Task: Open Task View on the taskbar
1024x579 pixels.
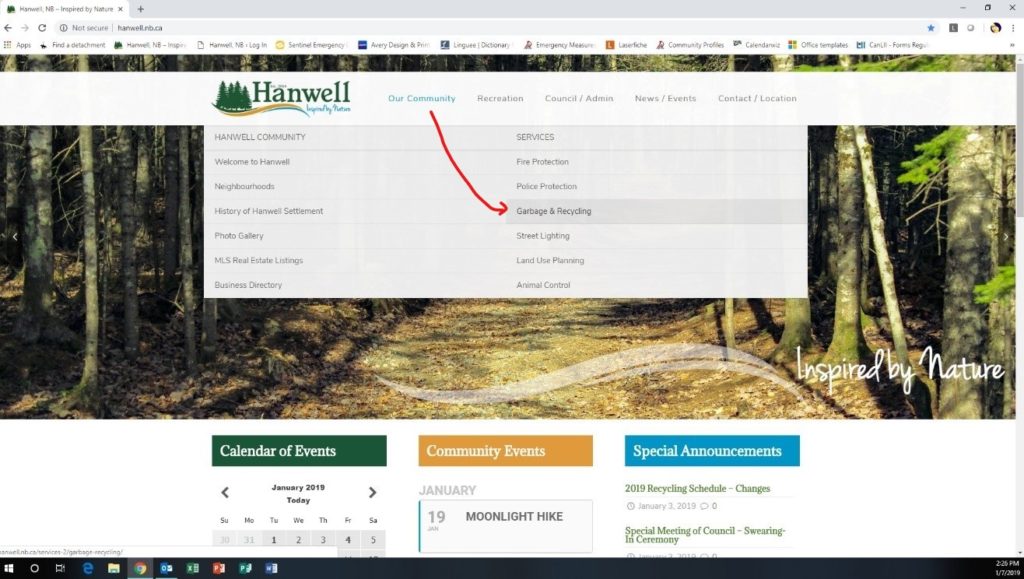Action: tap(60, 569)
